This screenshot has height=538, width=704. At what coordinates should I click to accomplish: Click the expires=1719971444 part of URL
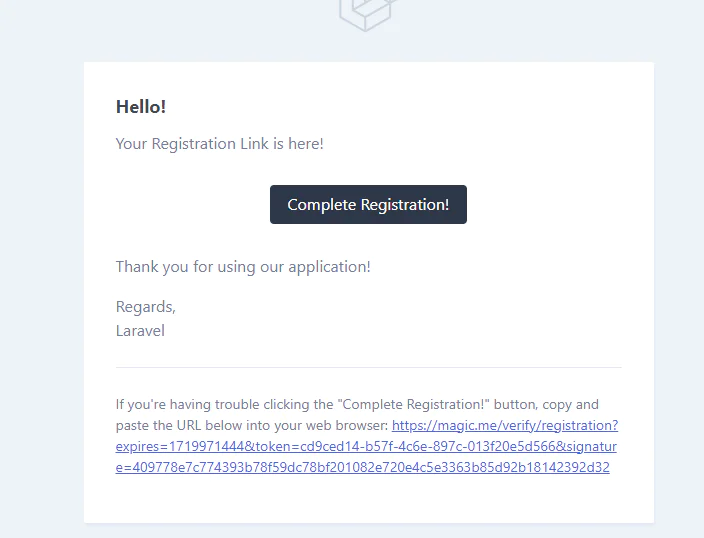(x=180, y=446)
